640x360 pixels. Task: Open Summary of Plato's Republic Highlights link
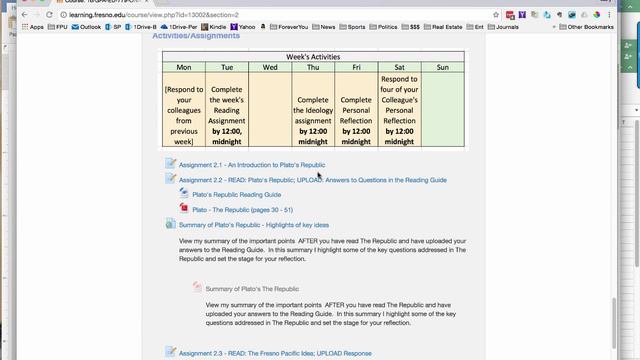coord(254,225)
